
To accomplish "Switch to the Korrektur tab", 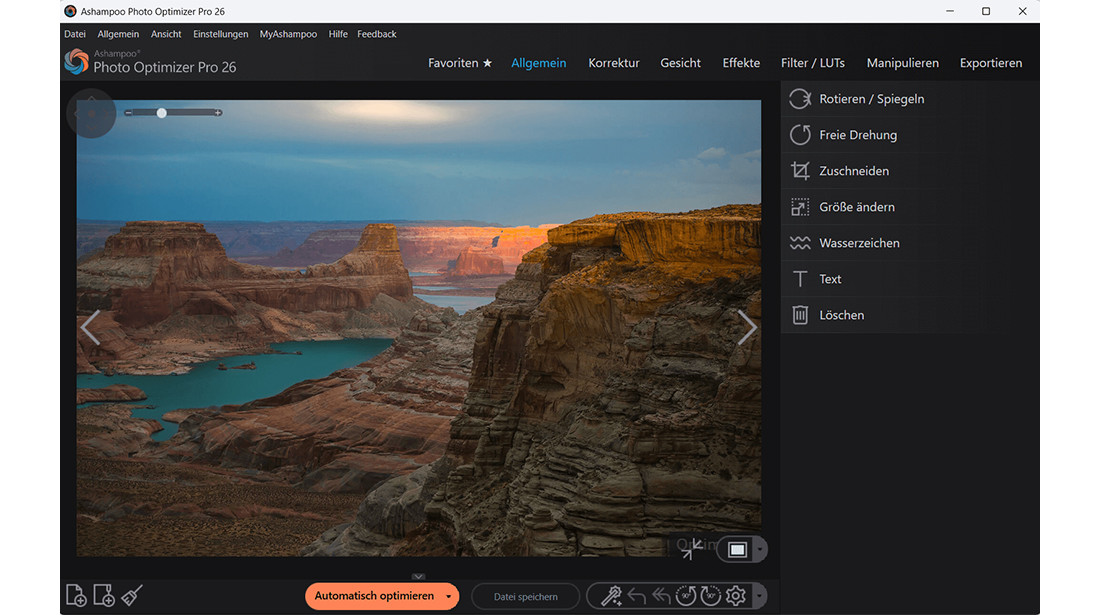I will (614, 63).
